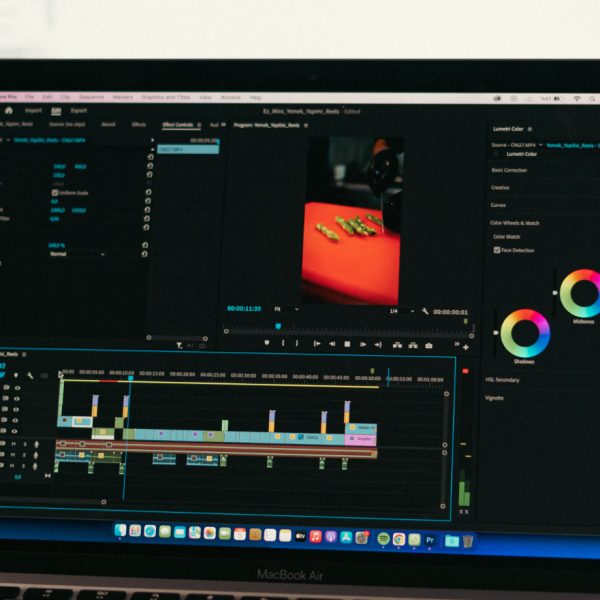Open the Trash in the dock

(468, 541)
